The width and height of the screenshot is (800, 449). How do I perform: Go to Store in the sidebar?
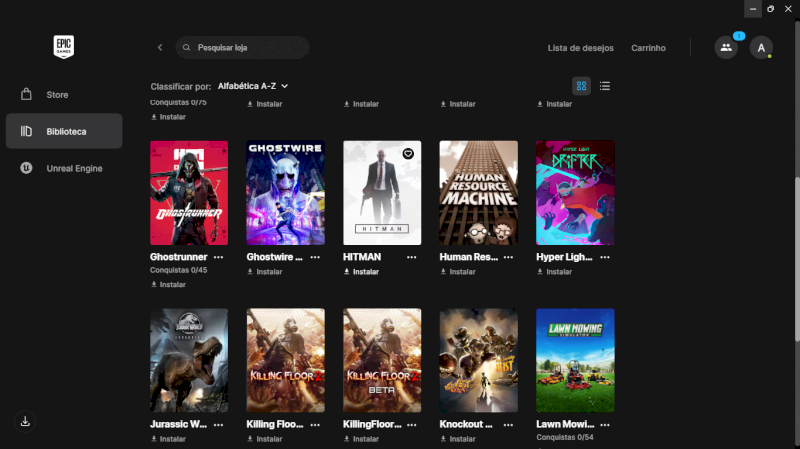pyautogui.click(x=57, y=95)
